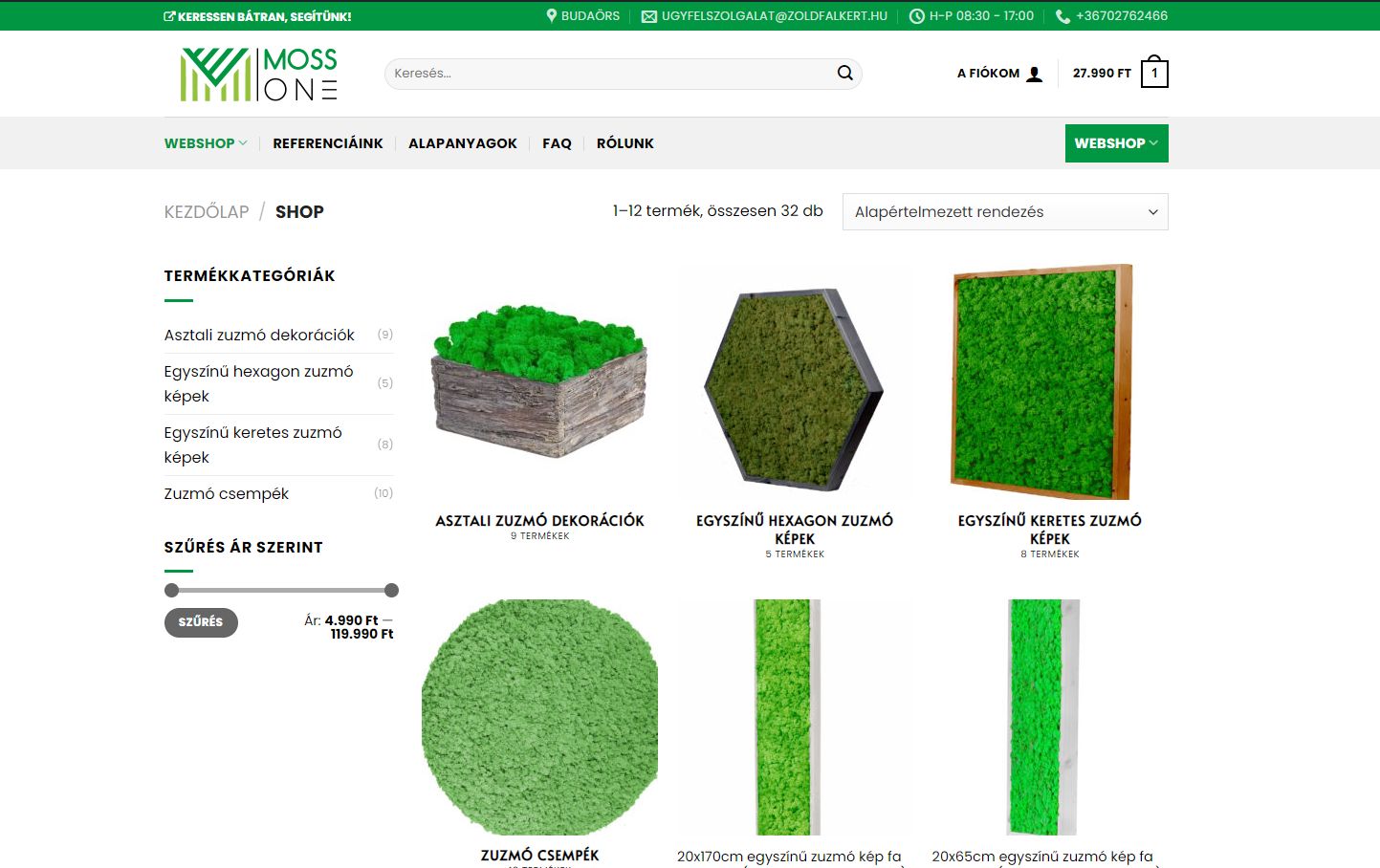1380x868 pixels.
Task: Expand the WEBSHOP menu in navigation bar
Action: pos(206,143)
